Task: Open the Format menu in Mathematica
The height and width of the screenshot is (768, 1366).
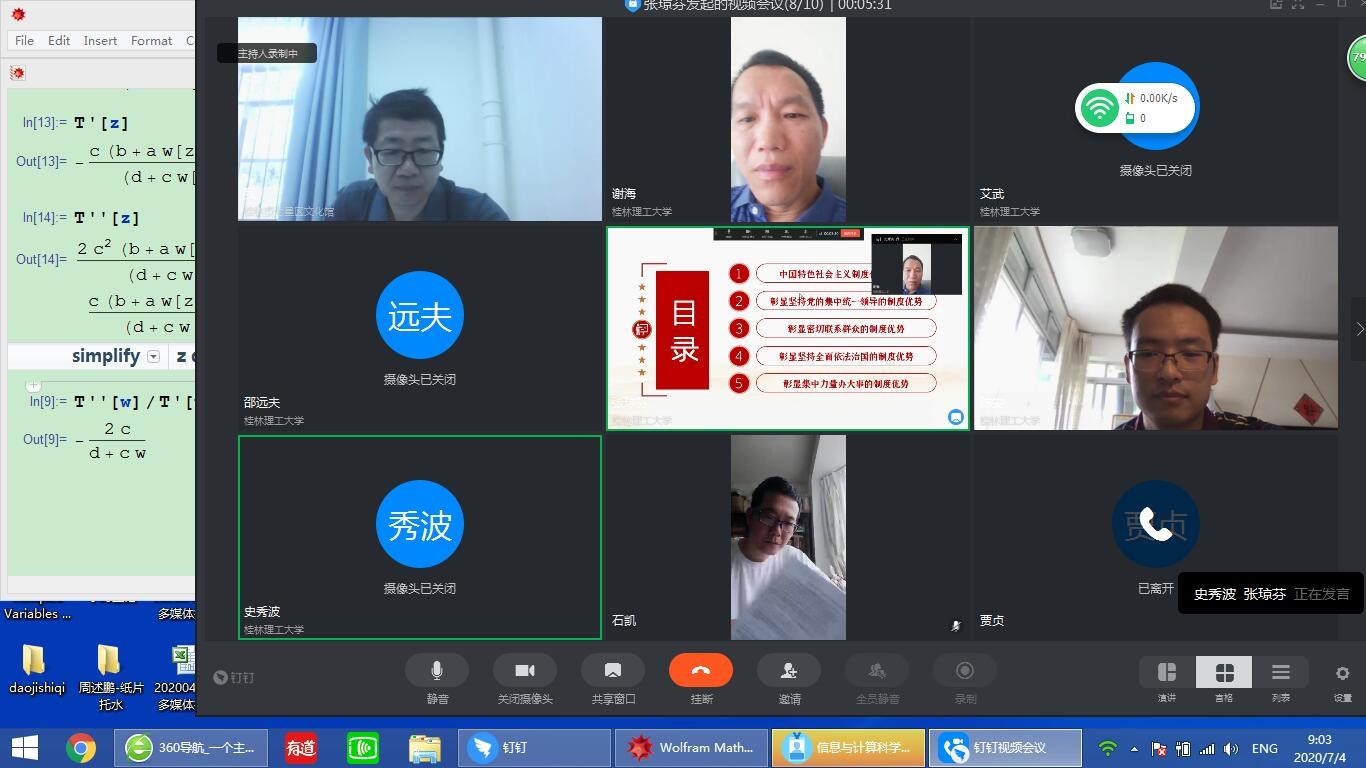Action: [x=151, y=41]
